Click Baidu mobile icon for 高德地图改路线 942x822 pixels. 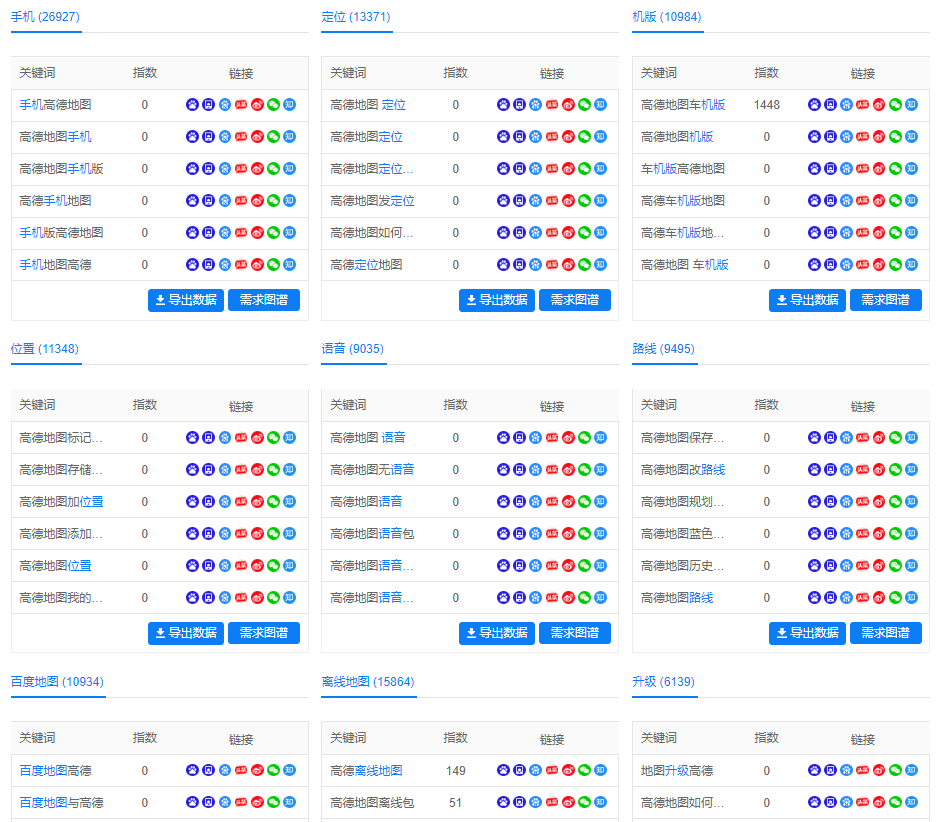pos(830,469)
